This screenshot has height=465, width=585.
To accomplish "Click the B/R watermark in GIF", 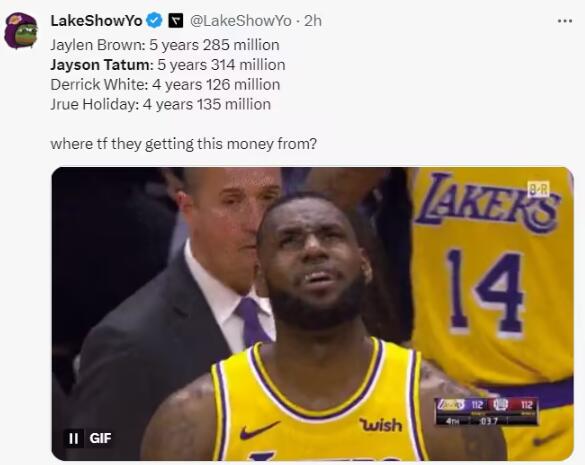I will click(539, 190).
